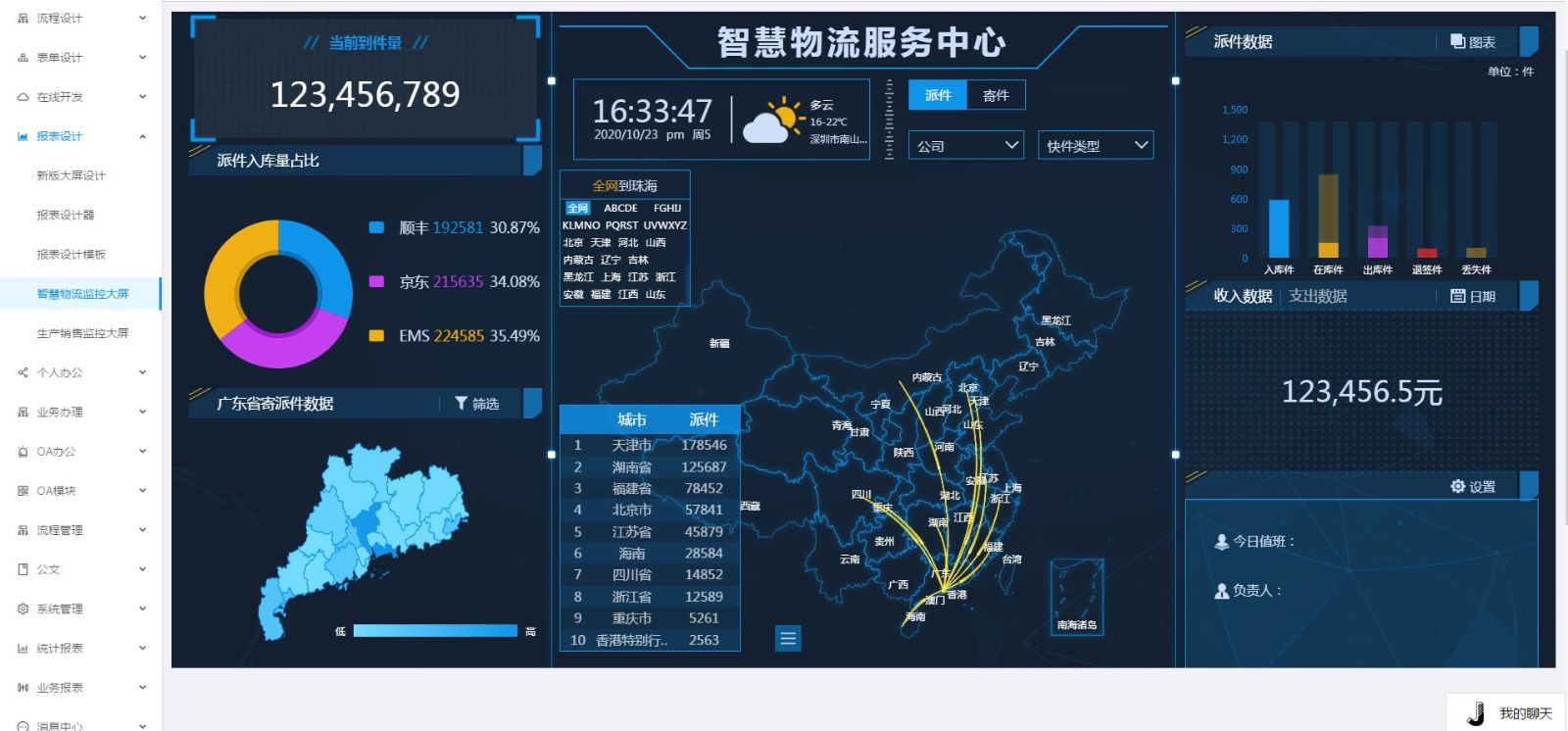1568x731 pixels.
Task: Click the ABCDE province letter filter
Action: [620, 208]
